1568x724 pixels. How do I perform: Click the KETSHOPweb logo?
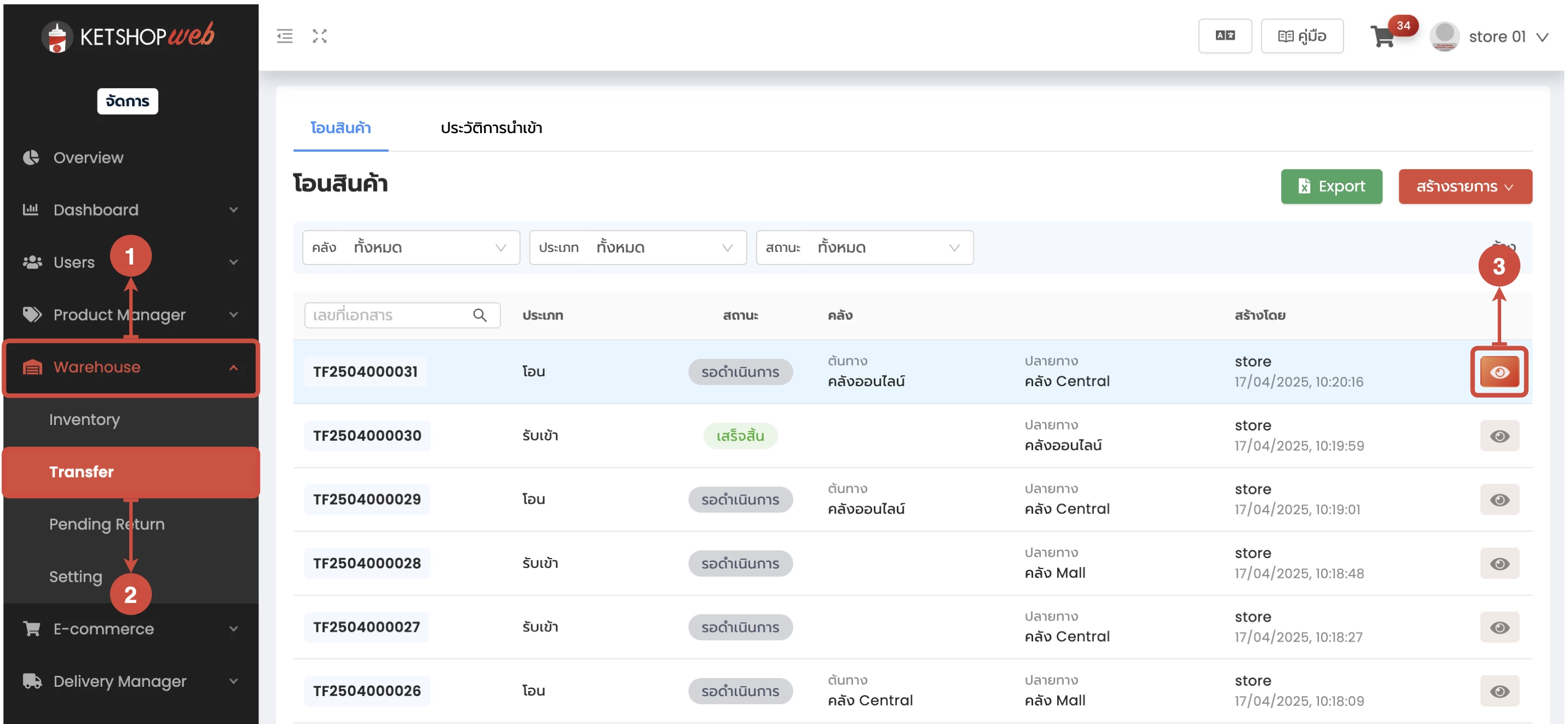[129, 36]
